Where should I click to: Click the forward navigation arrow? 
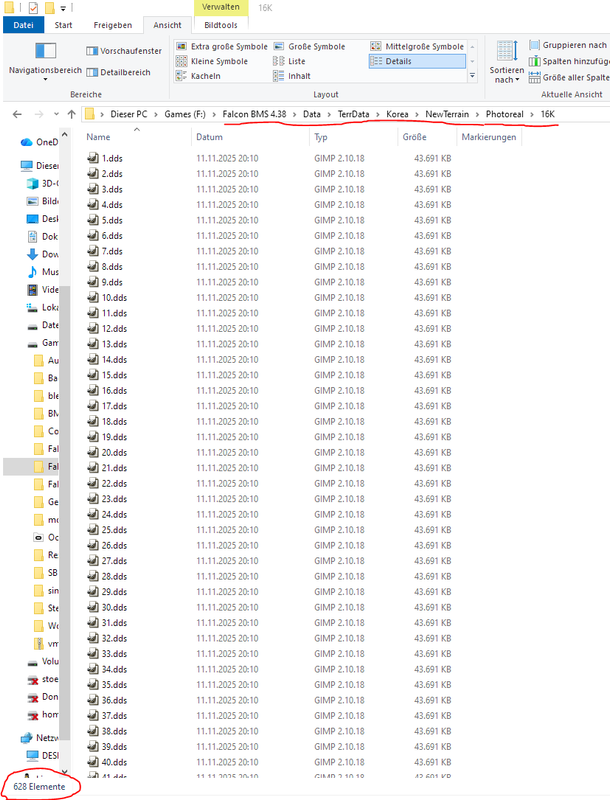pos(39,114)
